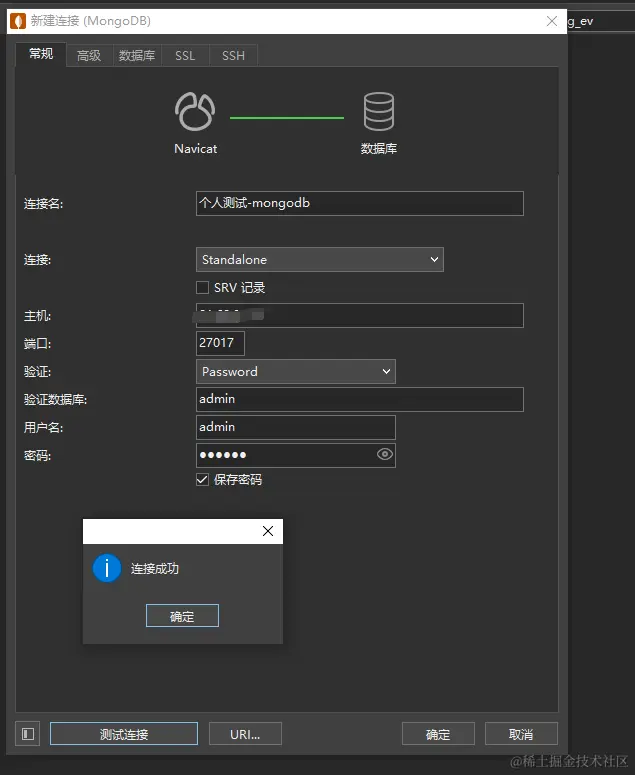Click the 连接名 input field
This screenshot has height=775, width=635.
[360, 203]
